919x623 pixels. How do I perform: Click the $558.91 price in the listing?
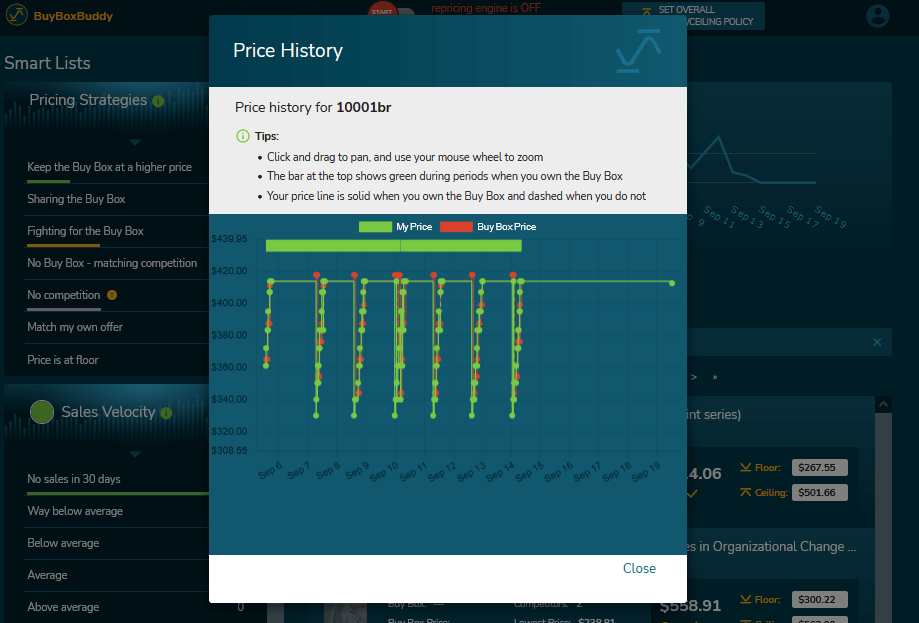[x=690, y=605]
